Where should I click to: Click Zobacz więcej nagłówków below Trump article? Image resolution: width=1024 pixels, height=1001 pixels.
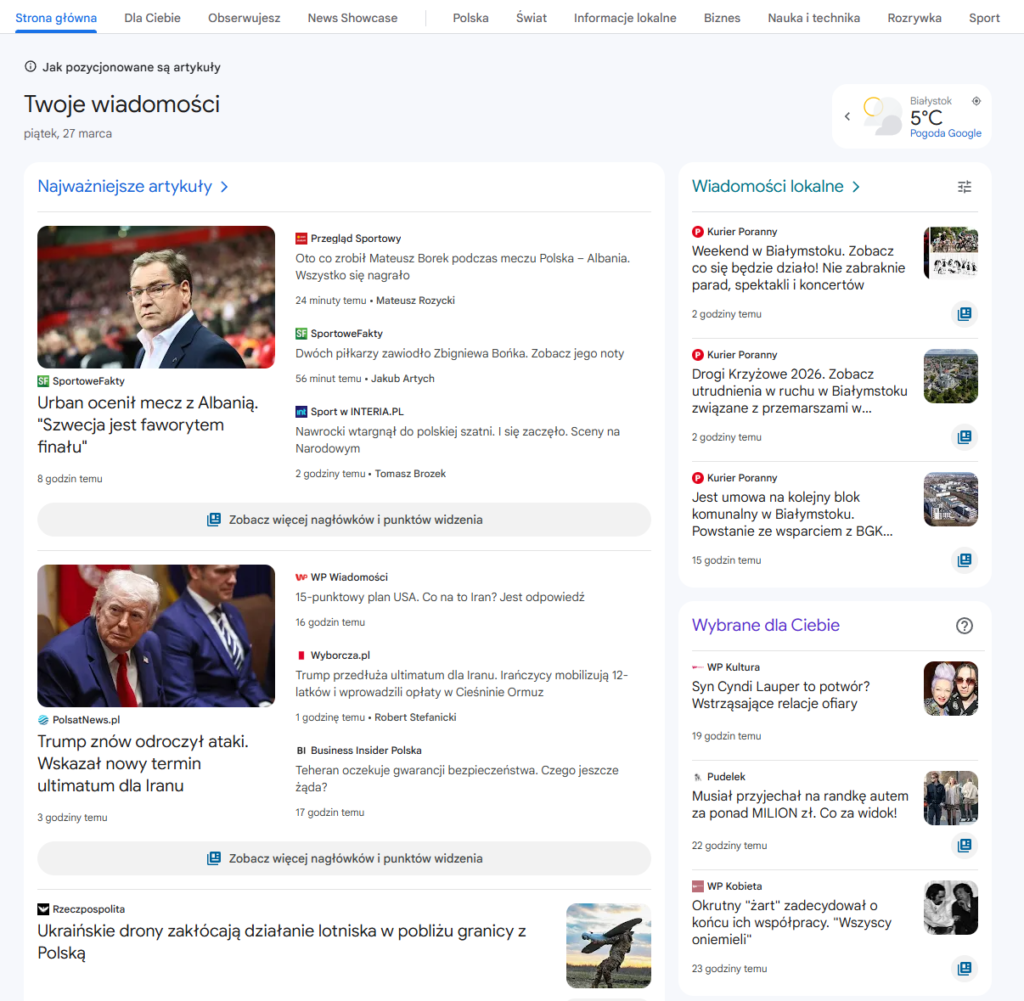click(x=344, y=858)
